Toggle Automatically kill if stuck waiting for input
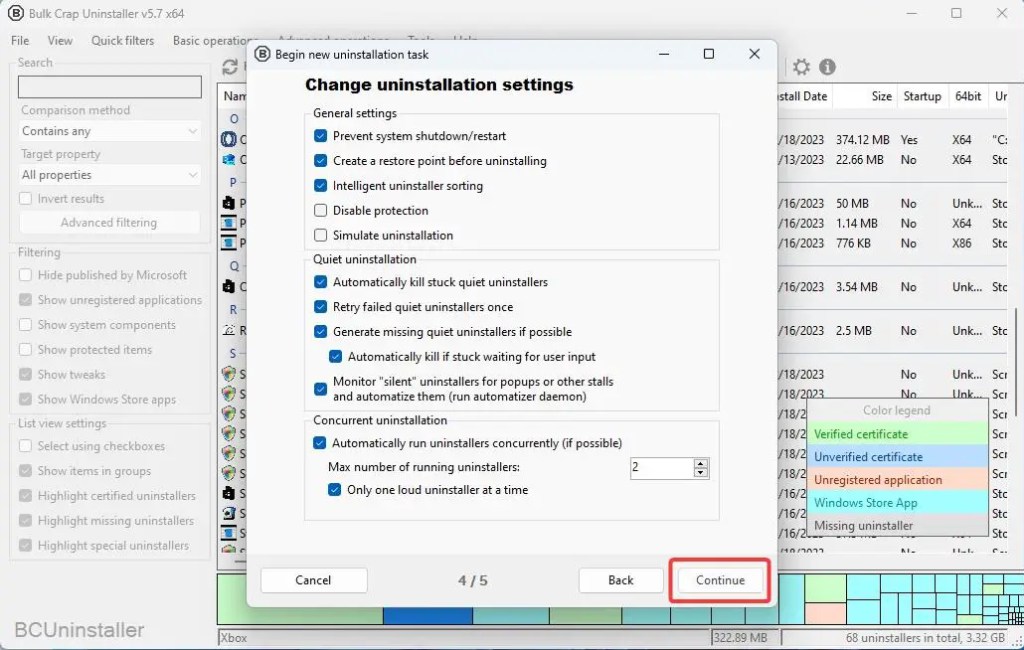The width and height of the screenshot is (1024, 650). [x=335, y=357]
